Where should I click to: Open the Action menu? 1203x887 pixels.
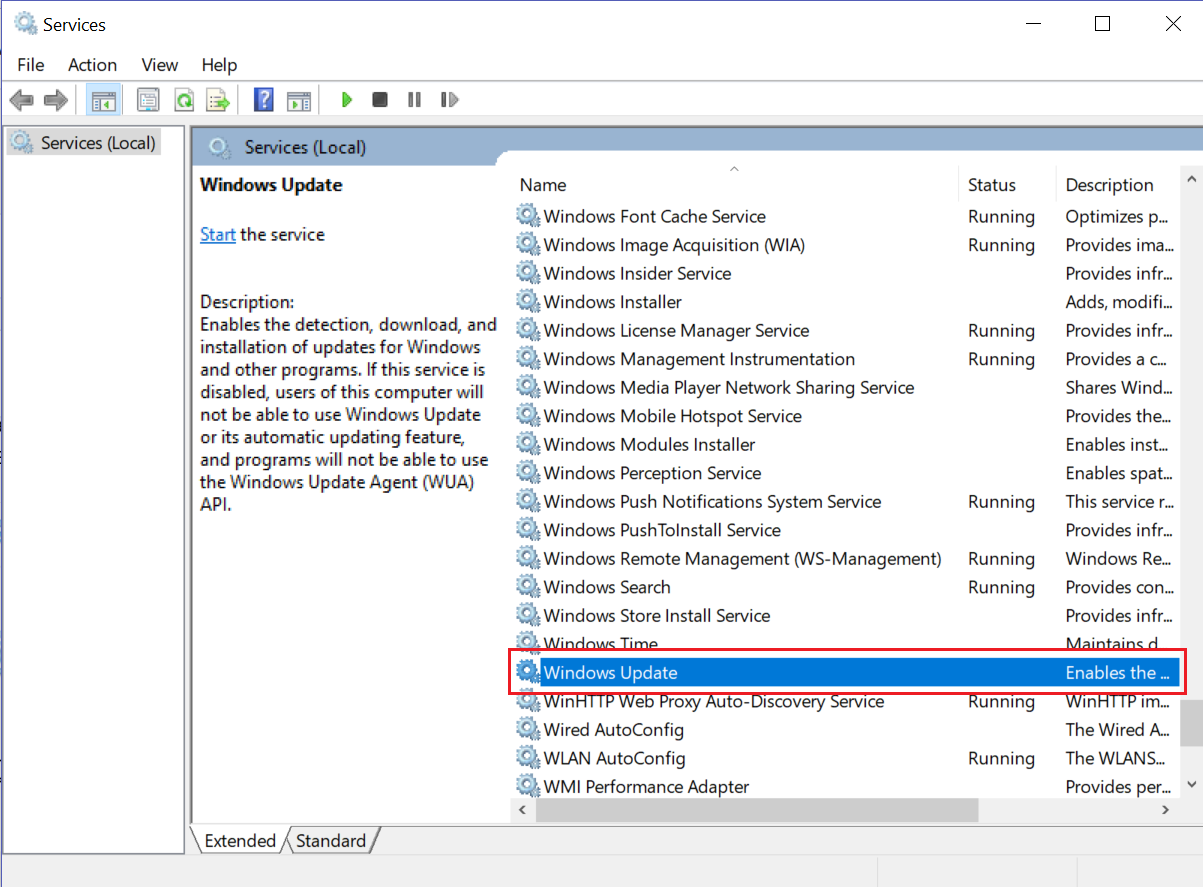click(92, 65)
